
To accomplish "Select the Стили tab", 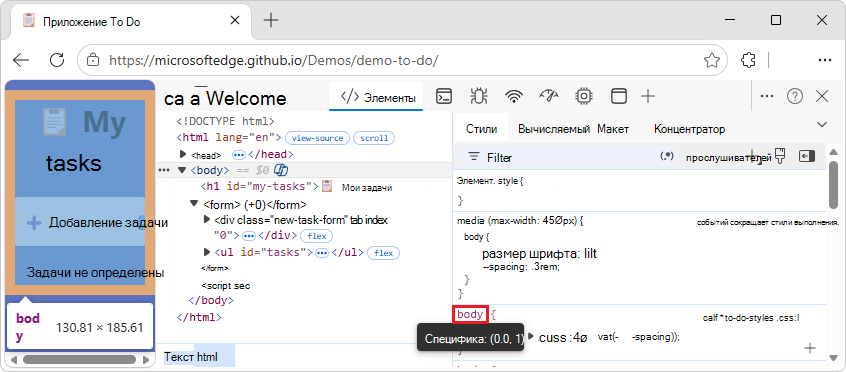I will pos(481,129).
